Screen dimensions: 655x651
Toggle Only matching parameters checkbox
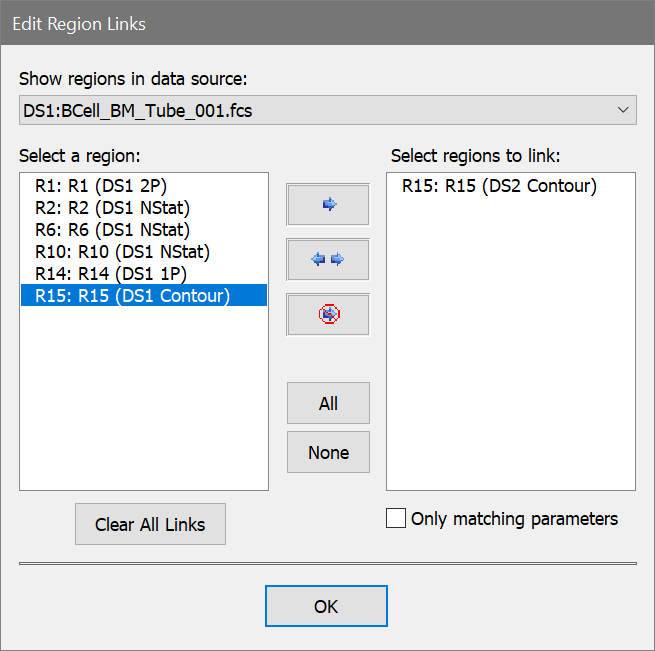(x=396, y=518)
